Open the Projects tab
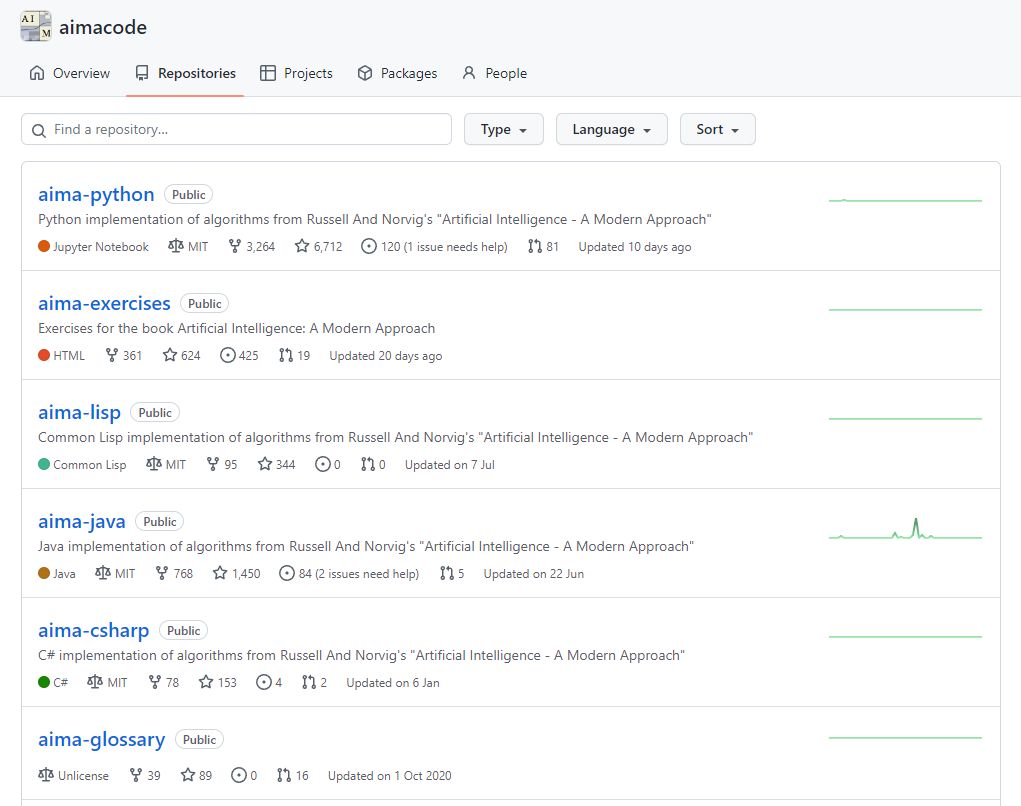This screenshot has height=806, width=1021. [x=296, y=73]
